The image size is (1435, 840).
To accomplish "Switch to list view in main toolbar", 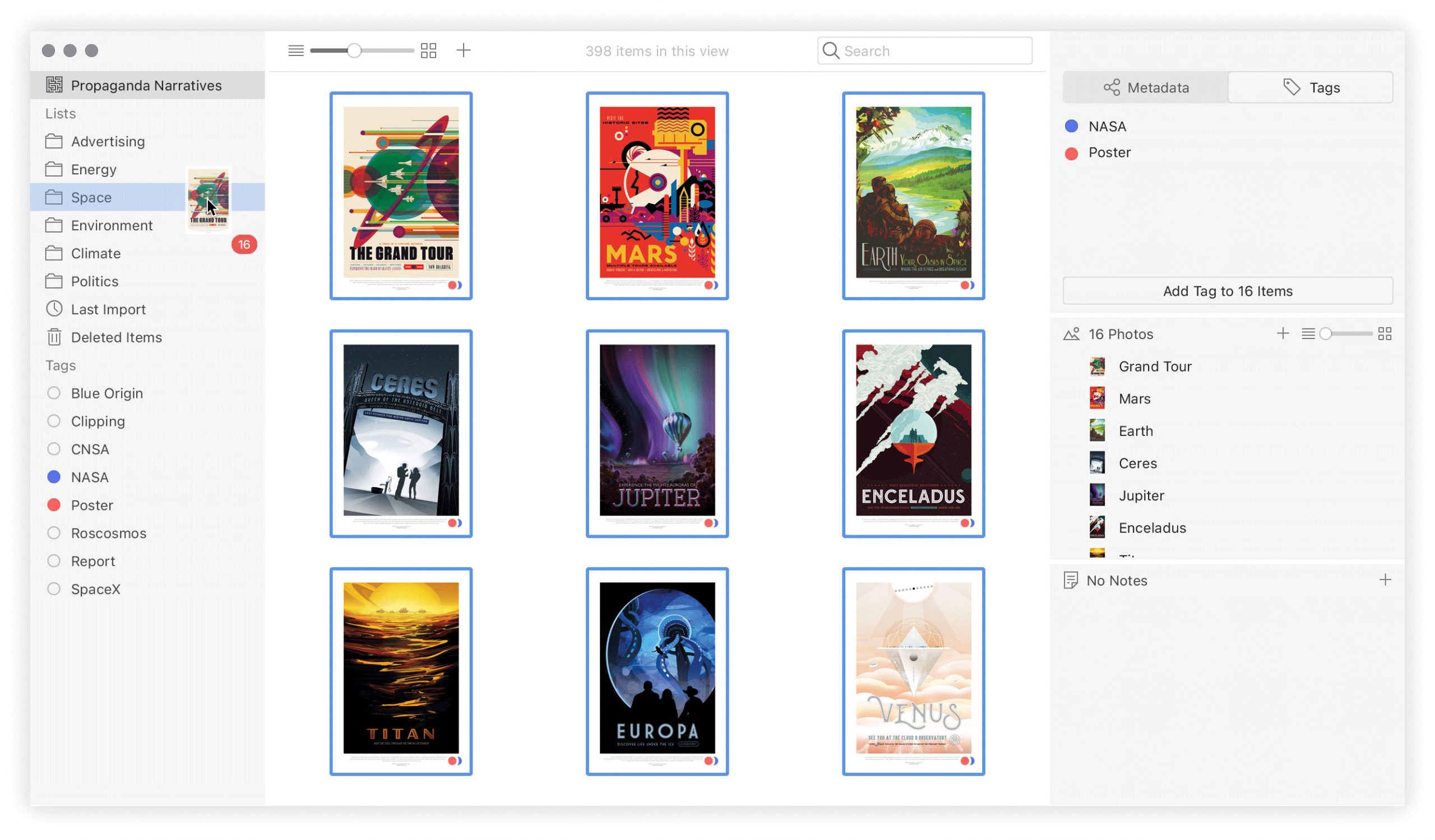I will (x=295, y=50).
